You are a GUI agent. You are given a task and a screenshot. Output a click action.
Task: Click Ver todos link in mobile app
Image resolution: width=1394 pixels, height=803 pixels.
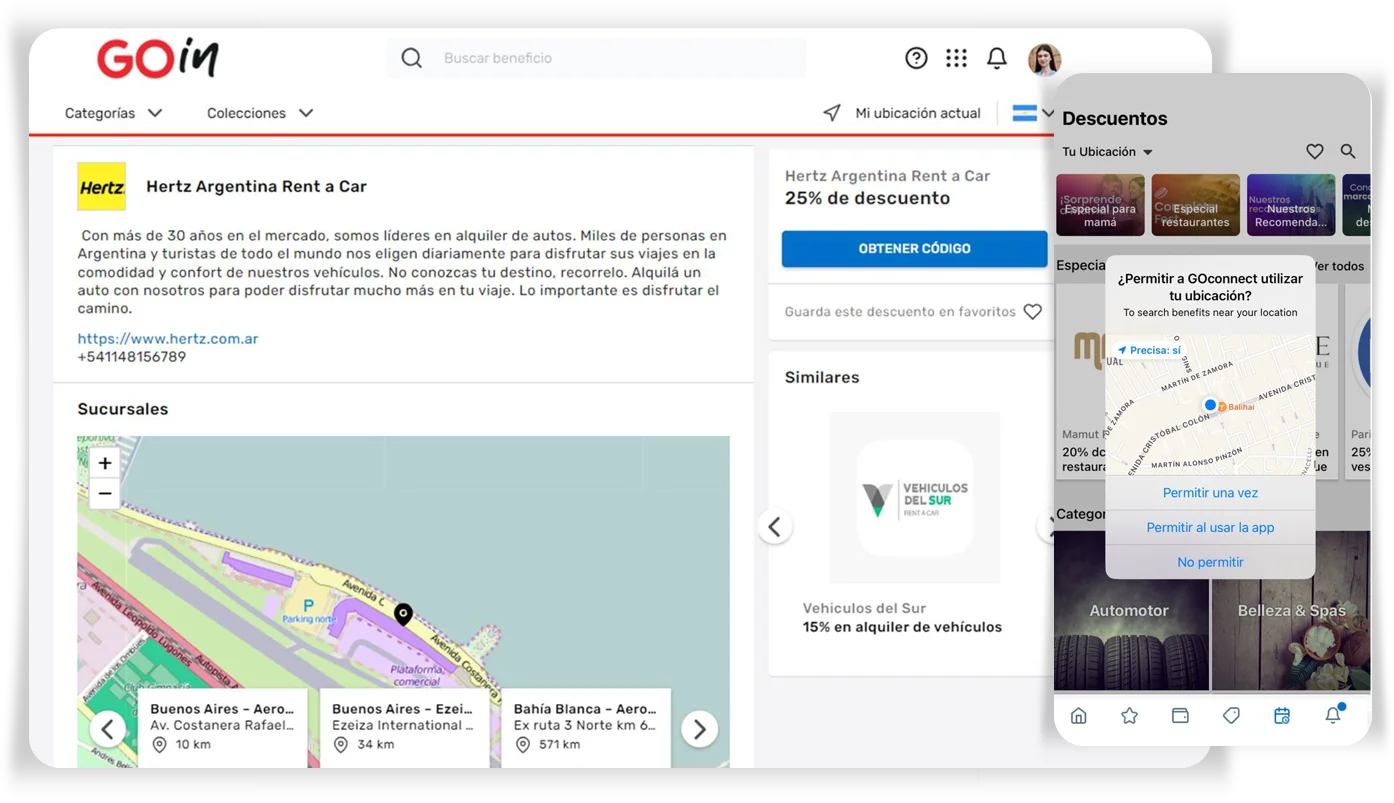point(1340,266)
